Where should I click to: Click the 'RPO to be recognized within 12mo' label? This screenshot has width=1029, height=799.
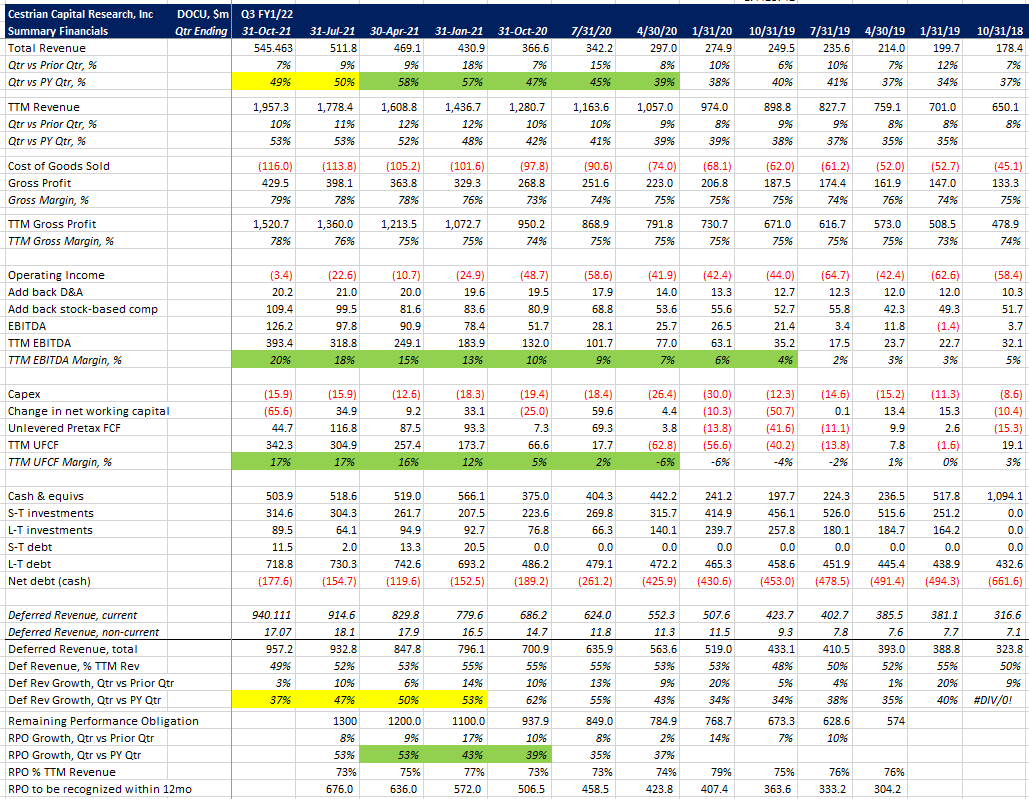pyautogui.click(x=100, y=790)
